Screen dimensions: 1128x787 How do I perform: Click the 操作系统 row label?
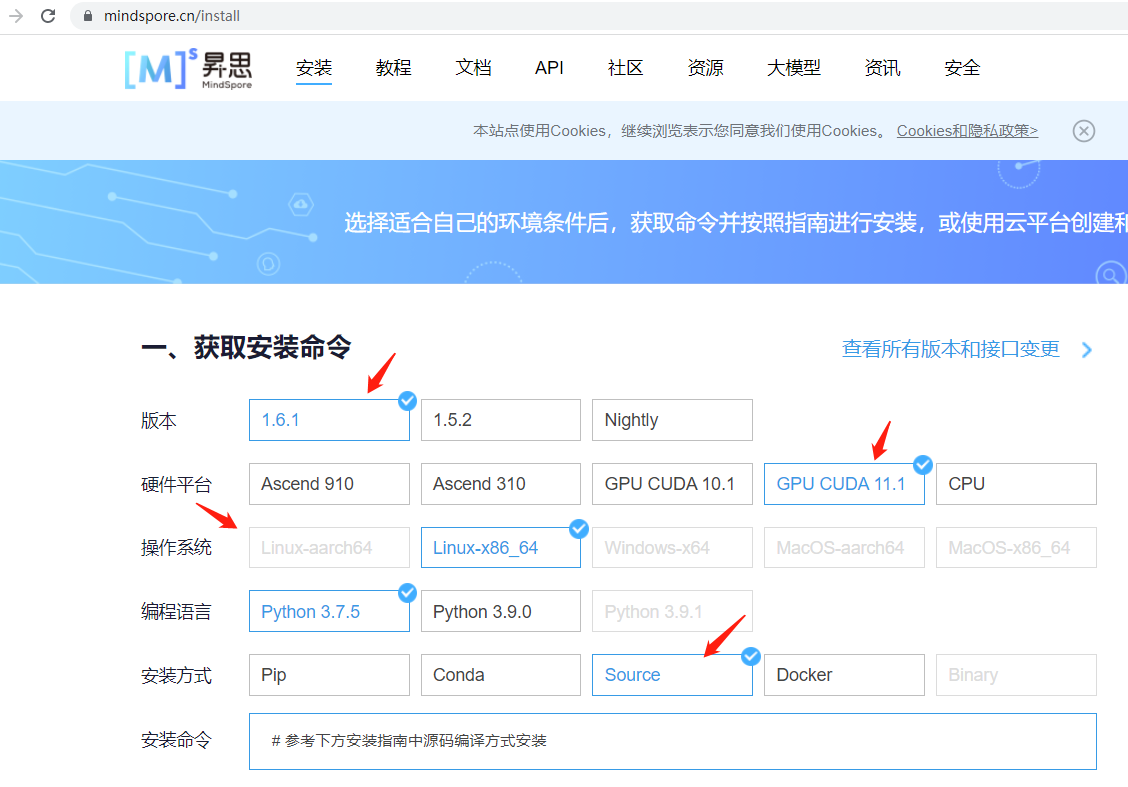point(176,548)
